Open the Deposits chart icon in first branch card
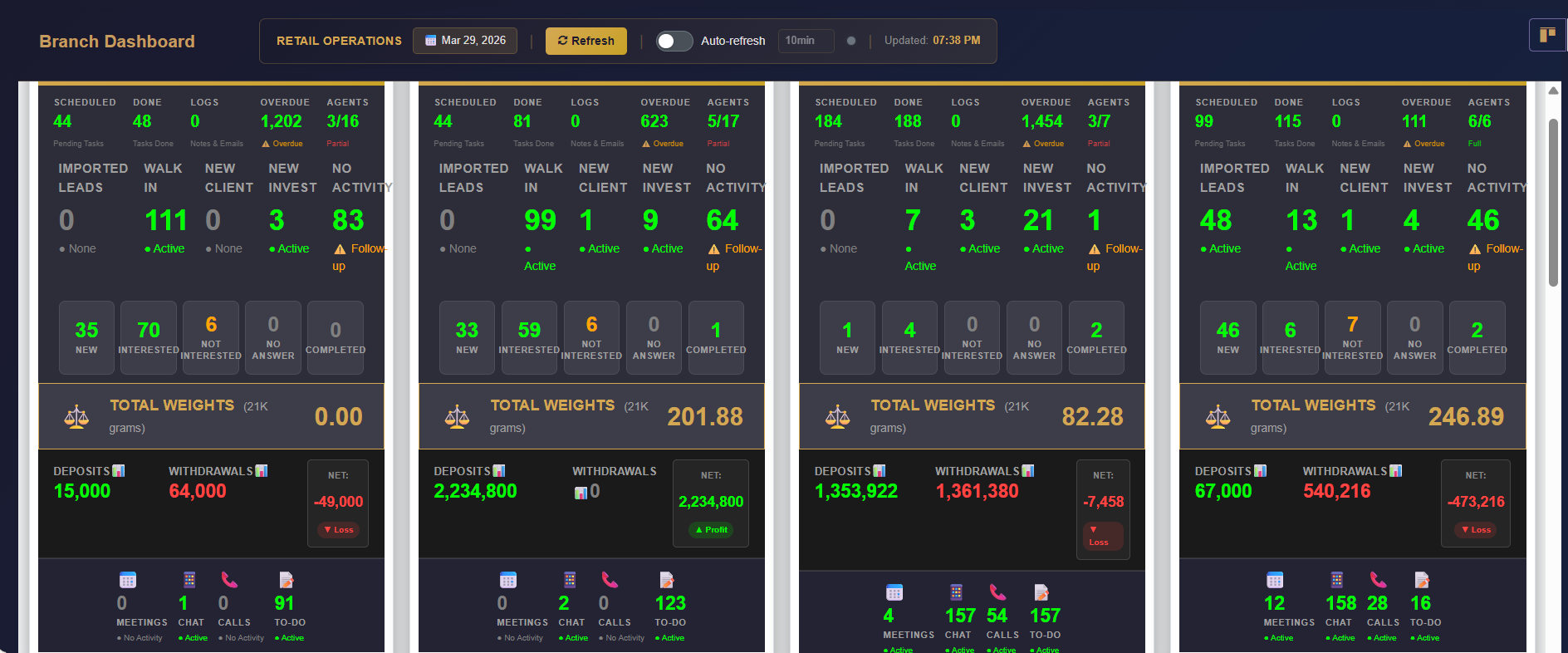The width and height of the screenshot is (1568, 653). tap(119, 471)
